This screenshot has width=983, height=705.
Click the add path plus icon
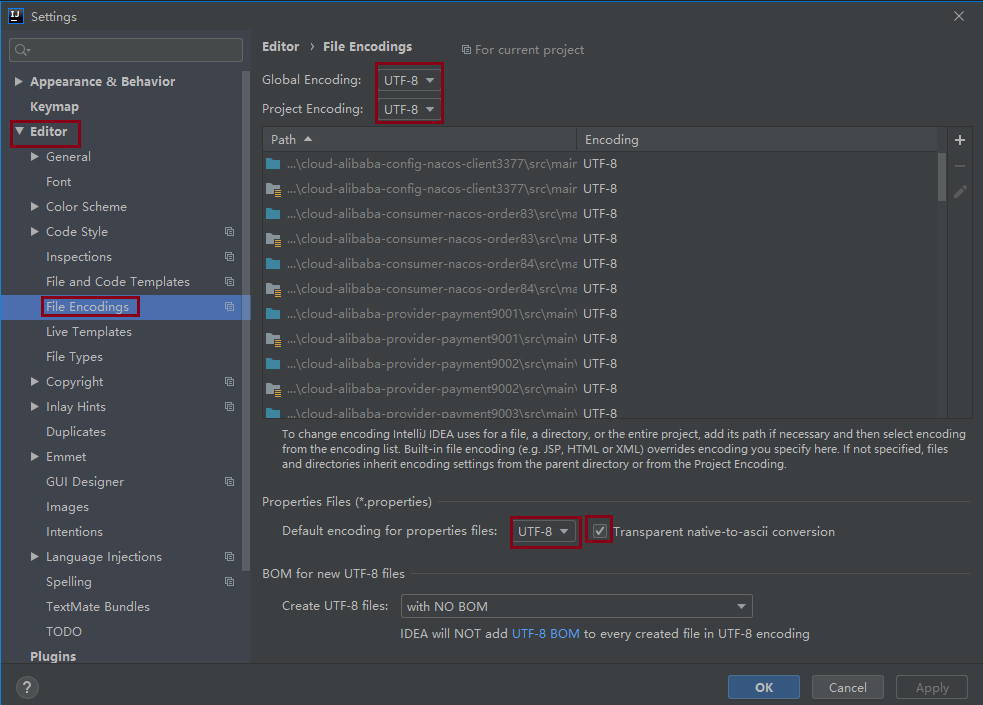960,140
